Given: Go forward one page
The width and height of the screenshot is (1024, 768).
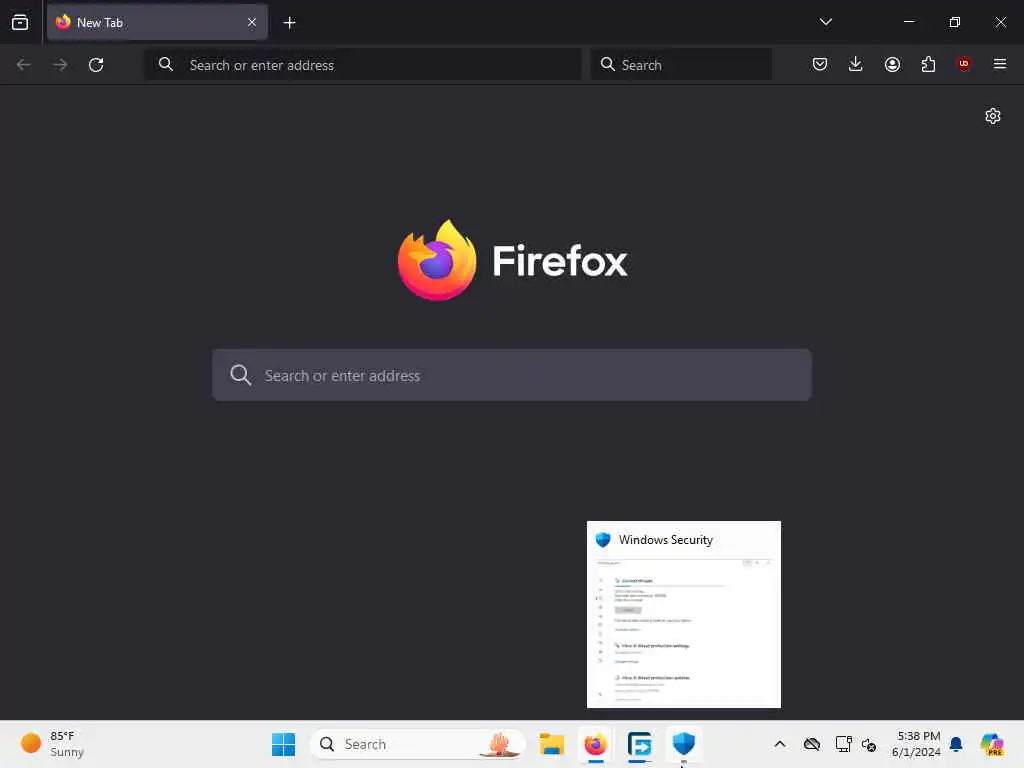Looking at the screenshot, I should [60, 65].
